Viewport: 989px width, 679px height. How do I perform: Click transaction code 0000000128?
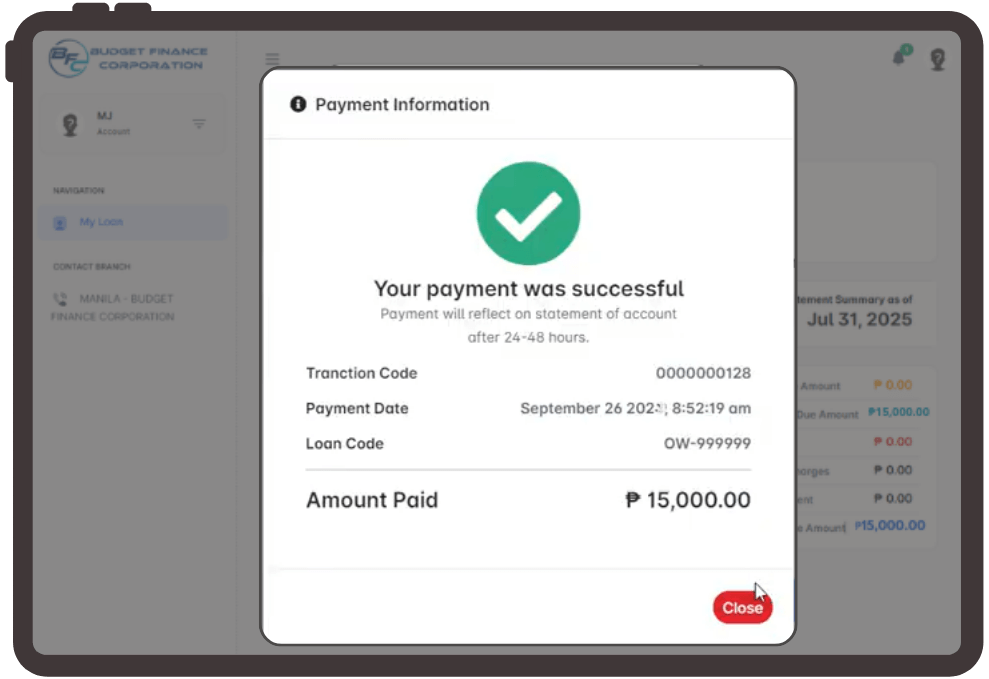point(703,373)
